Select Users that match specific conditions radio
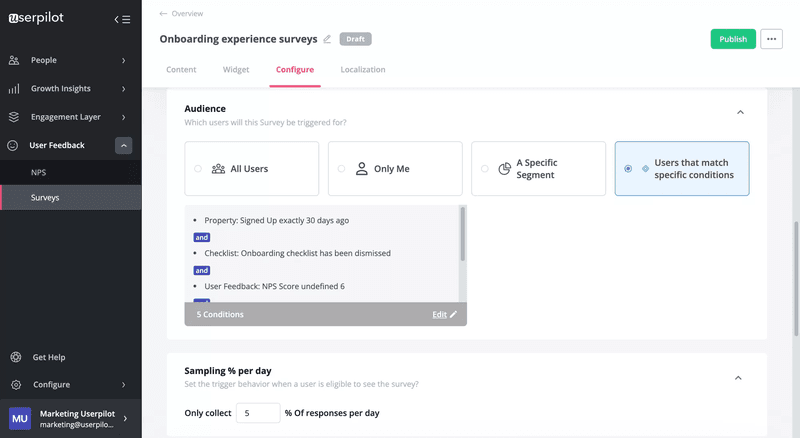Viewport: 800px width, 438px height. coord(628,168)
